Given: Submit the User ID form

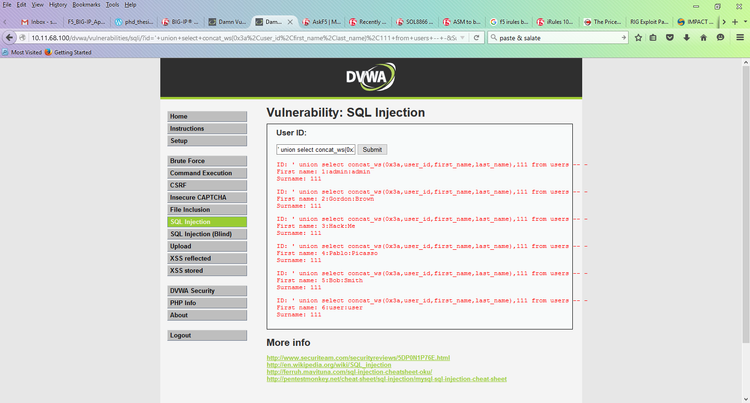Looking at the screenshot, I should click(x=372, y=150).
